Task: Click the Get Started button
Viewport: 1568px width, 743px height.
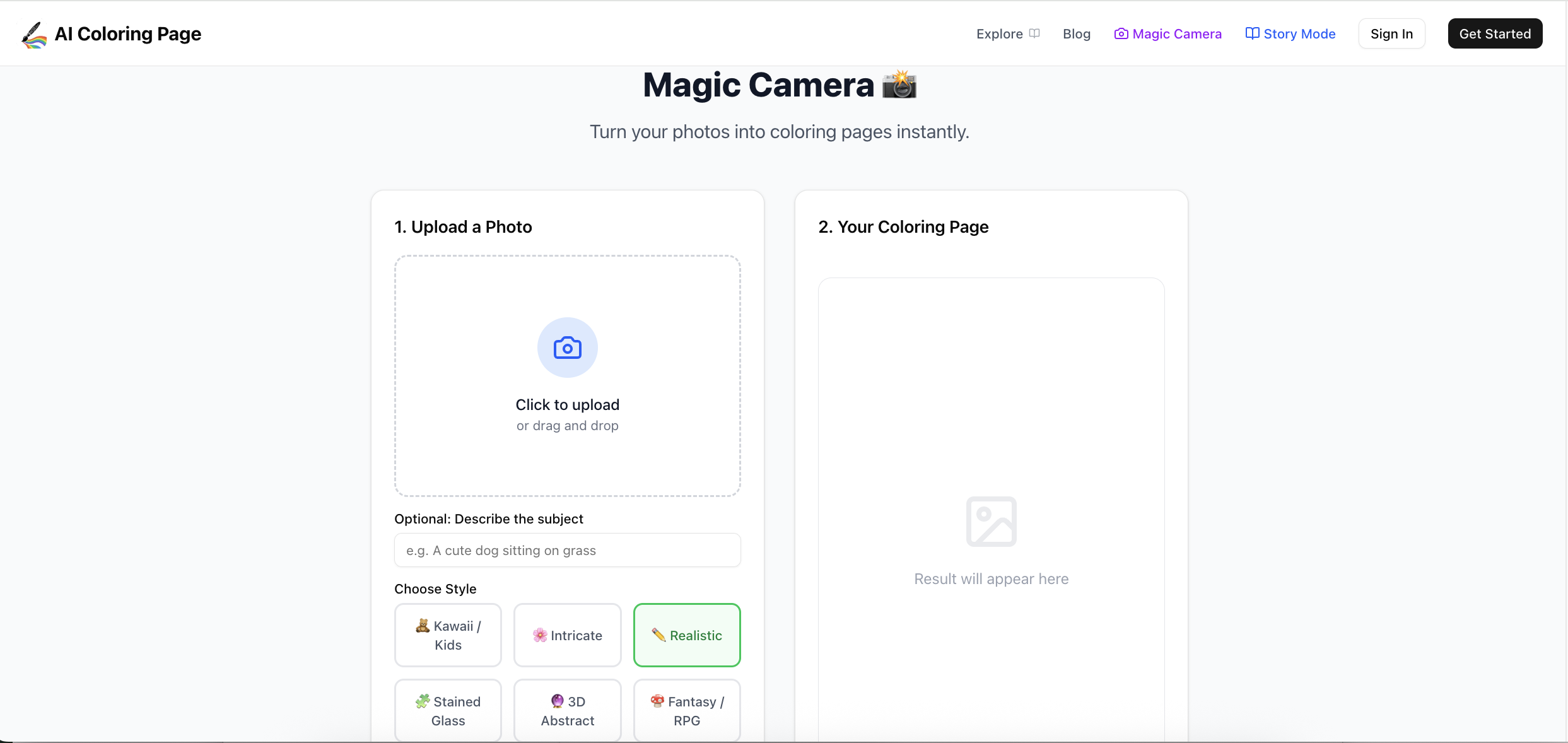Action: pos(1495,33)
